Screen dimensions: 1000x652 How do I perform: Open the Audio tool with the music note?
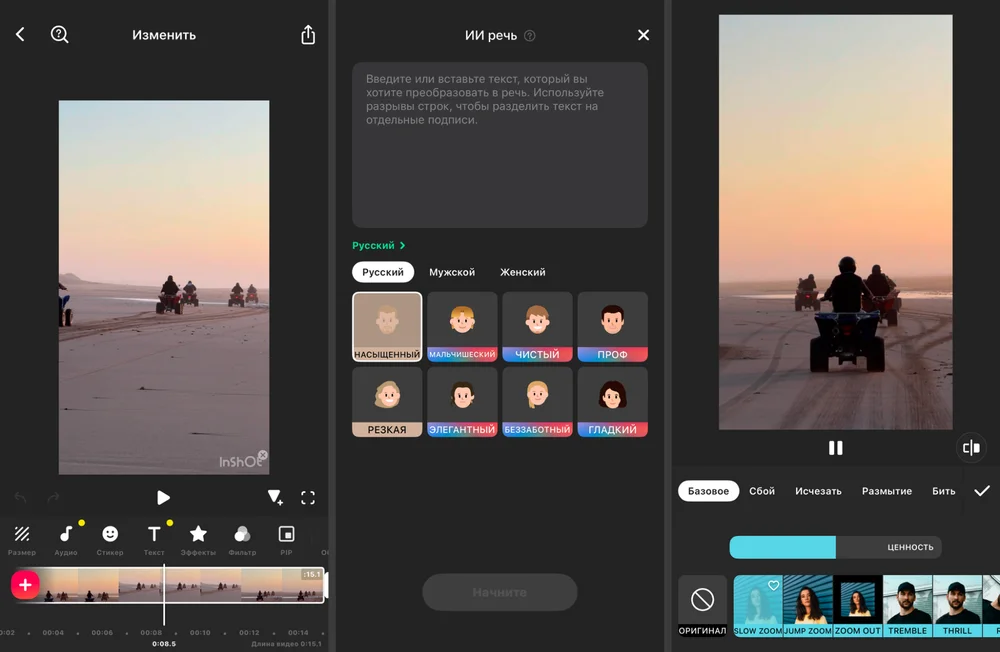66,535
